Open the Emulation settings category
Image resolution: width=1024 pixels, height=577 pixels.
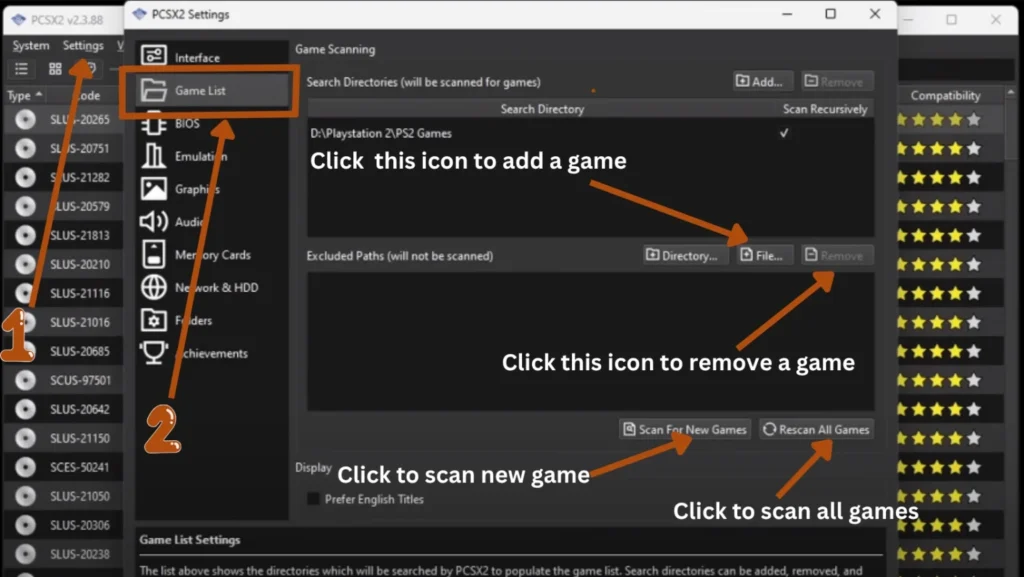point(212,156)
